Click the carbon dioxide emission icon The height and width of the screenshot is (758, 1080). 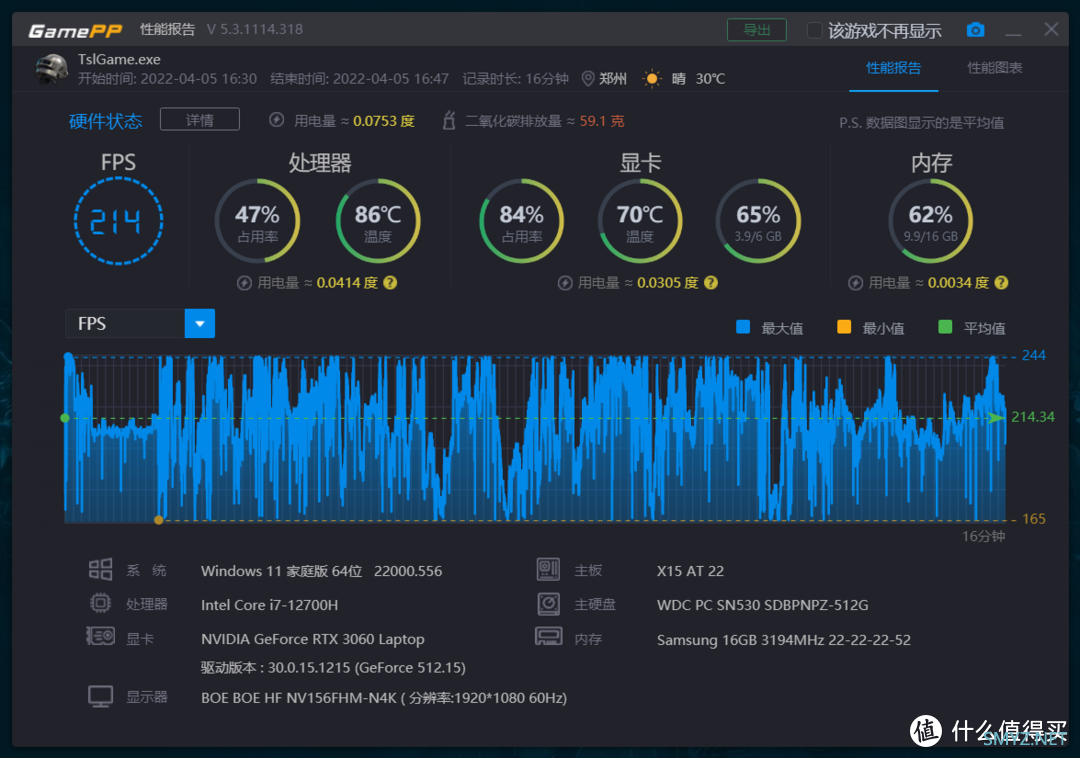coord(449,120)
